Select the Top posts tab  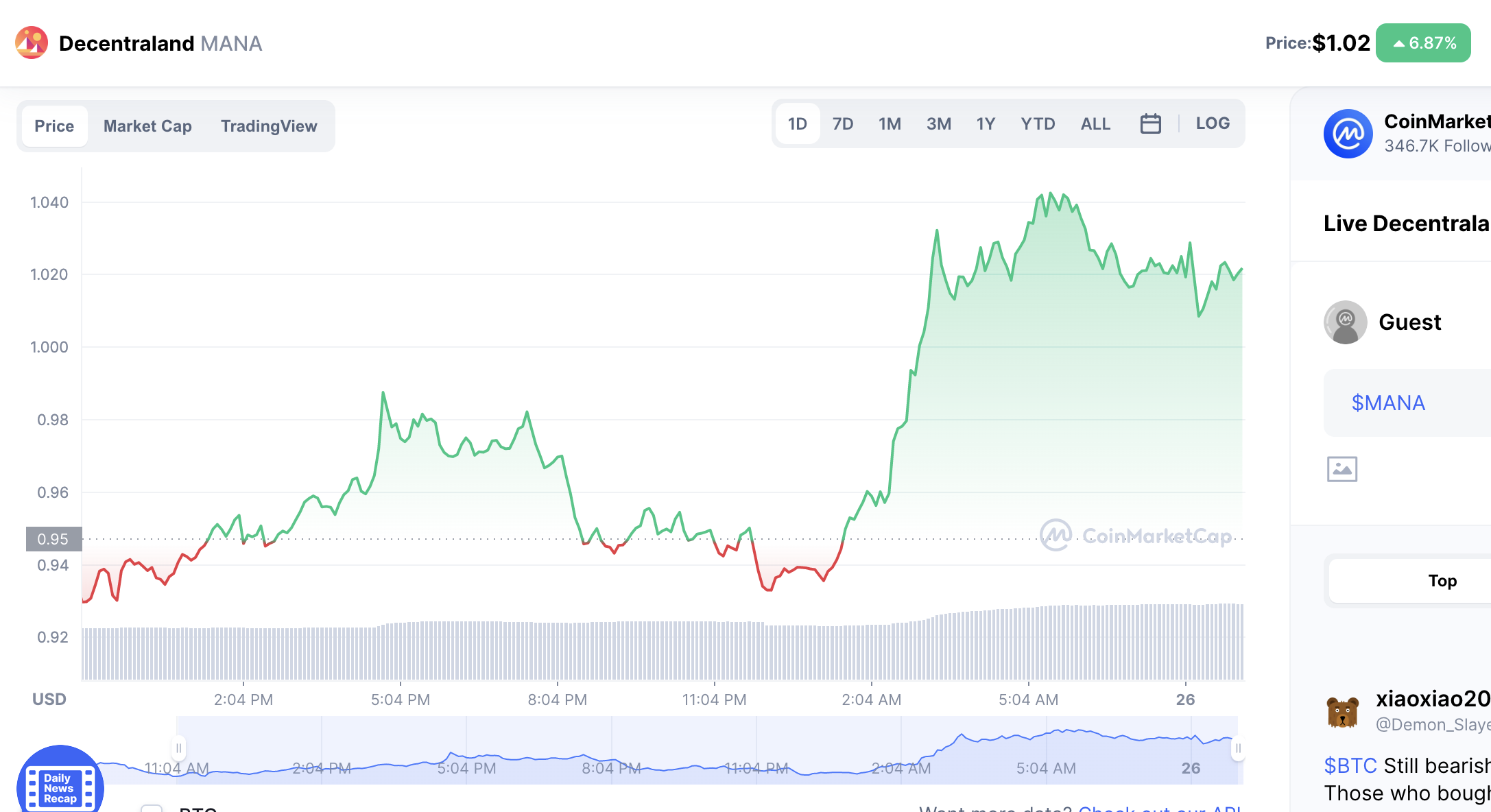[x=1442, y=581]
